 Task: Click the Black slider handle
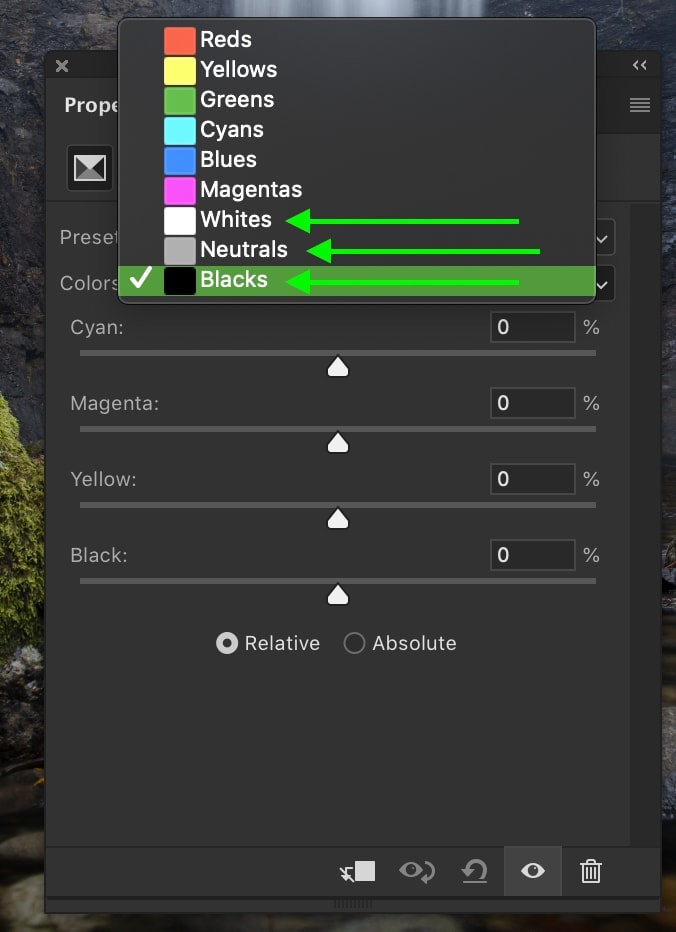coord(338,594)
